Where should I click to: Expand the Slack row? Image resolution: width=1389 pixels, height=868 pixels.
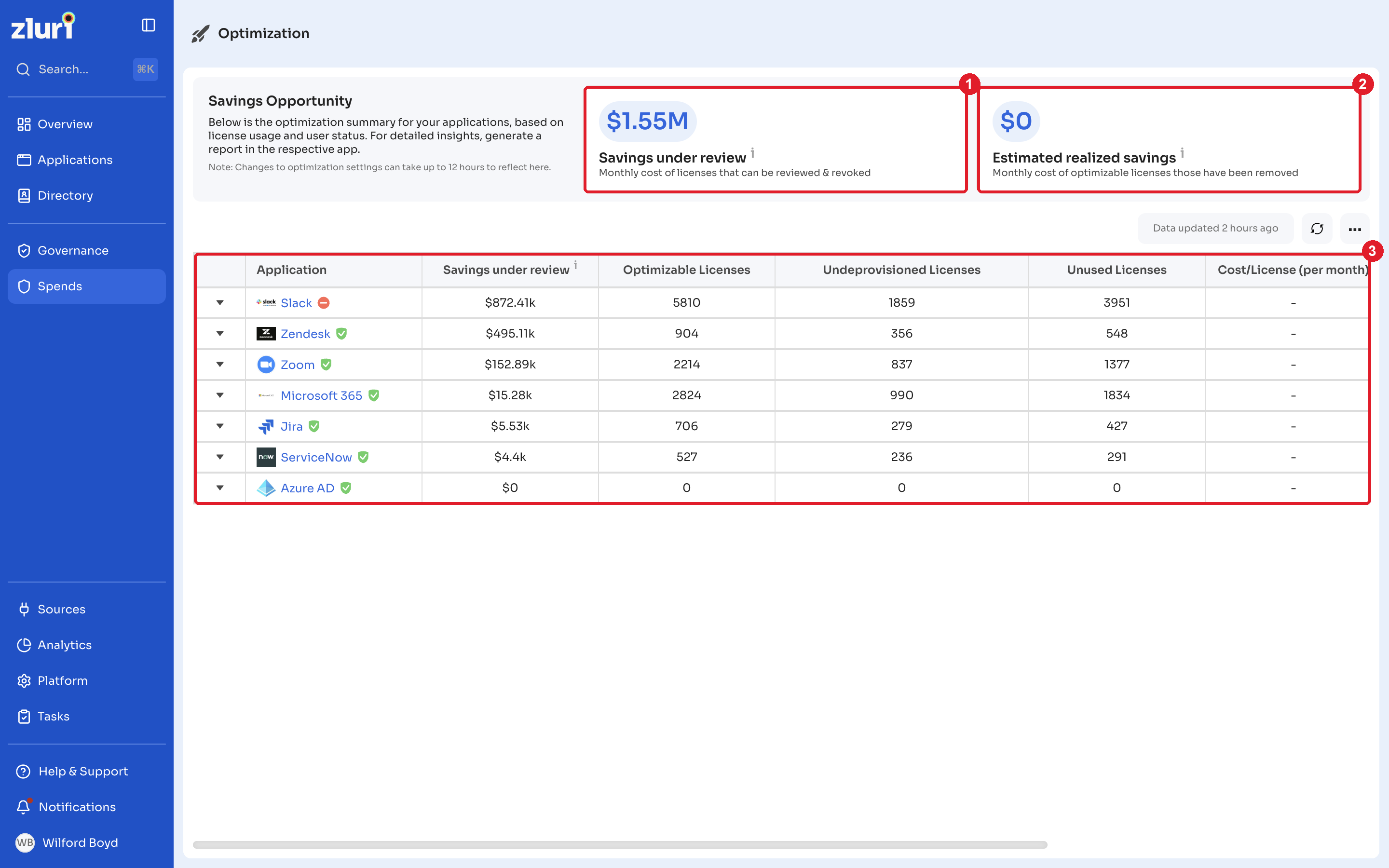click(220, 302)
